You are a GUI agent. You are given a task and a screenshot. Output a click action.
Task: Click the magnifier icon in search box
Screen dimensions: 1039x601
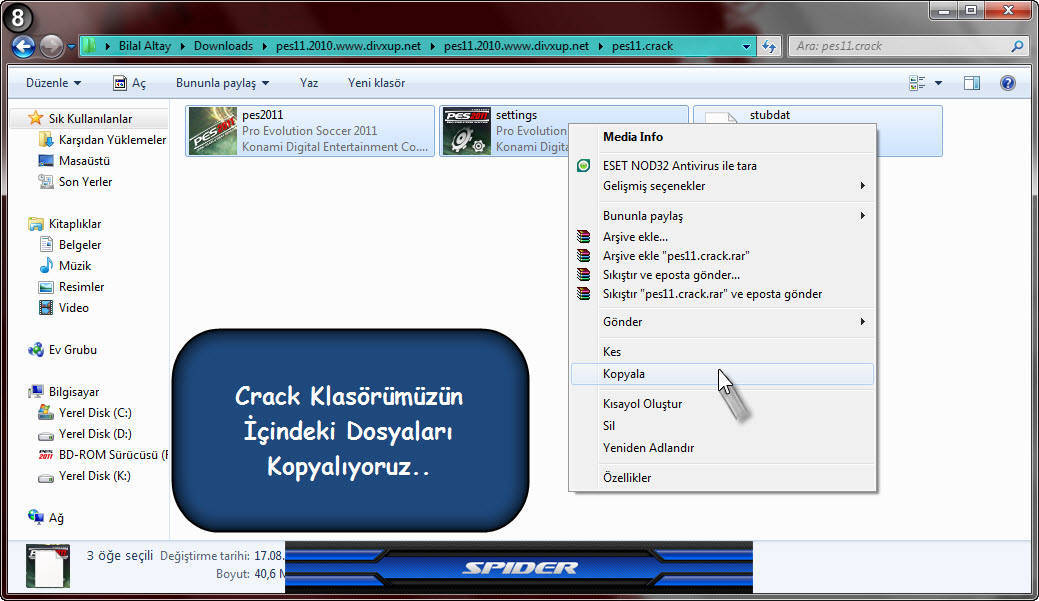pyautogui.click(x=1018, y=46)
